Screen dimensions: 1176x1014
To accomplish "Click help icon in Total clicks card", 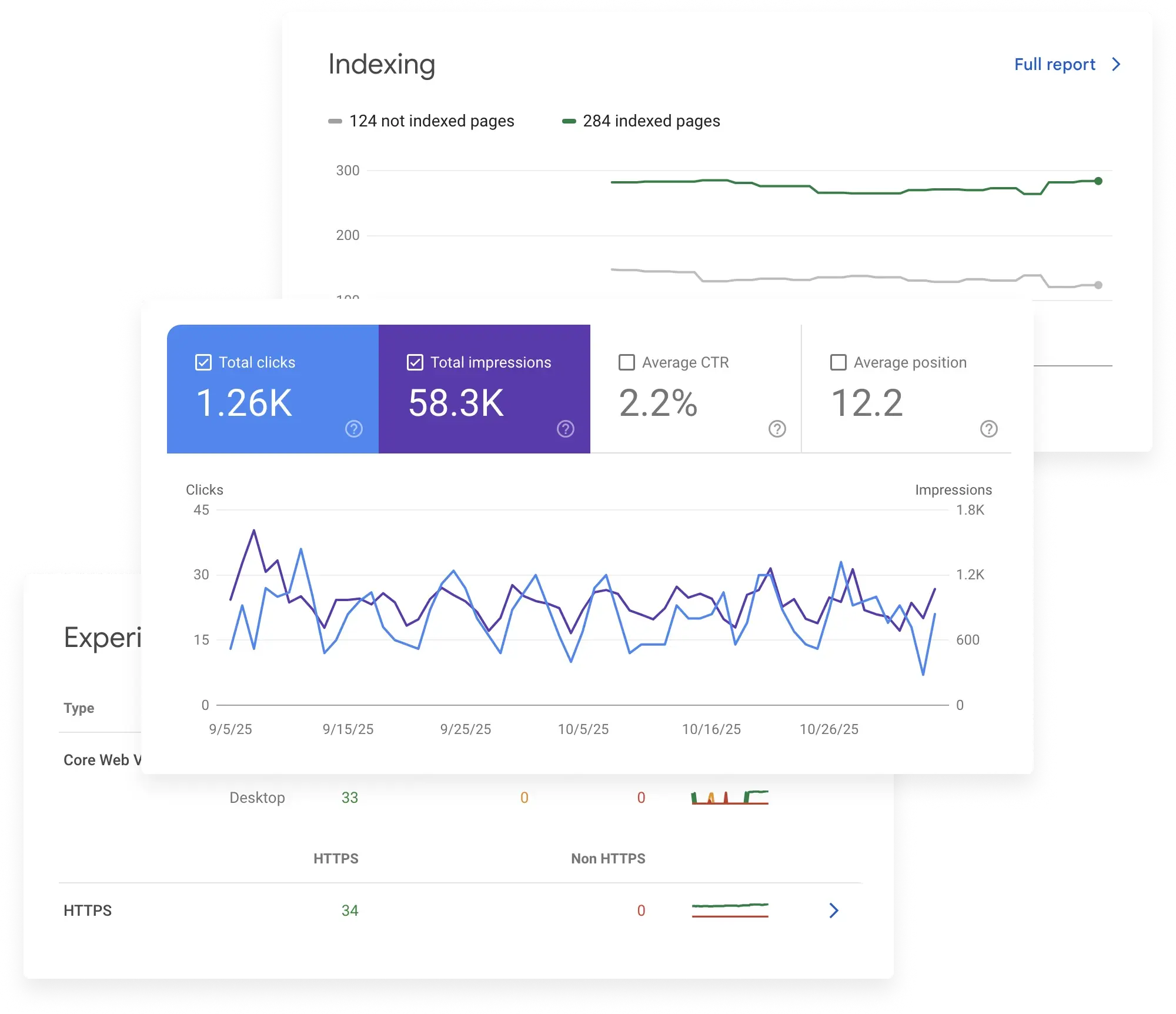I will coord(353,429).
